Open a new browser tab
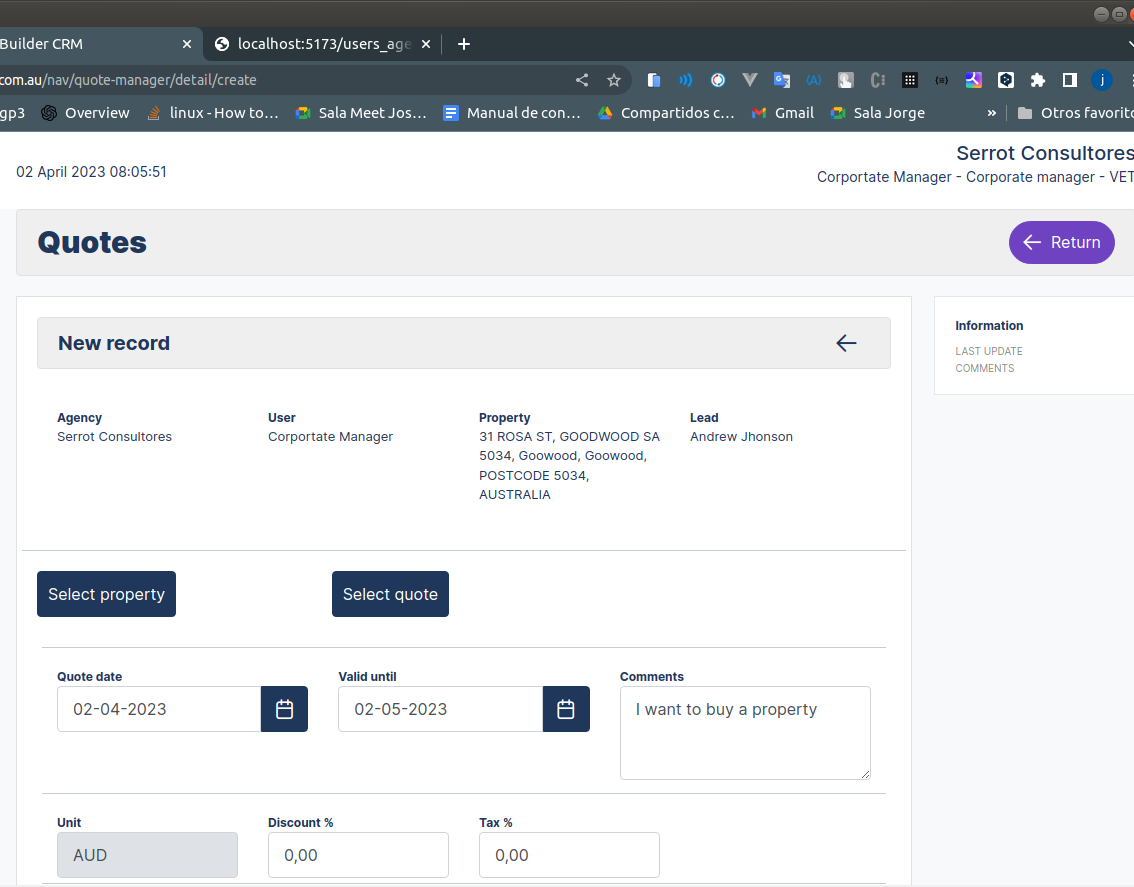The width and height of the screenshot is (1134, 887). click(463, 44)
